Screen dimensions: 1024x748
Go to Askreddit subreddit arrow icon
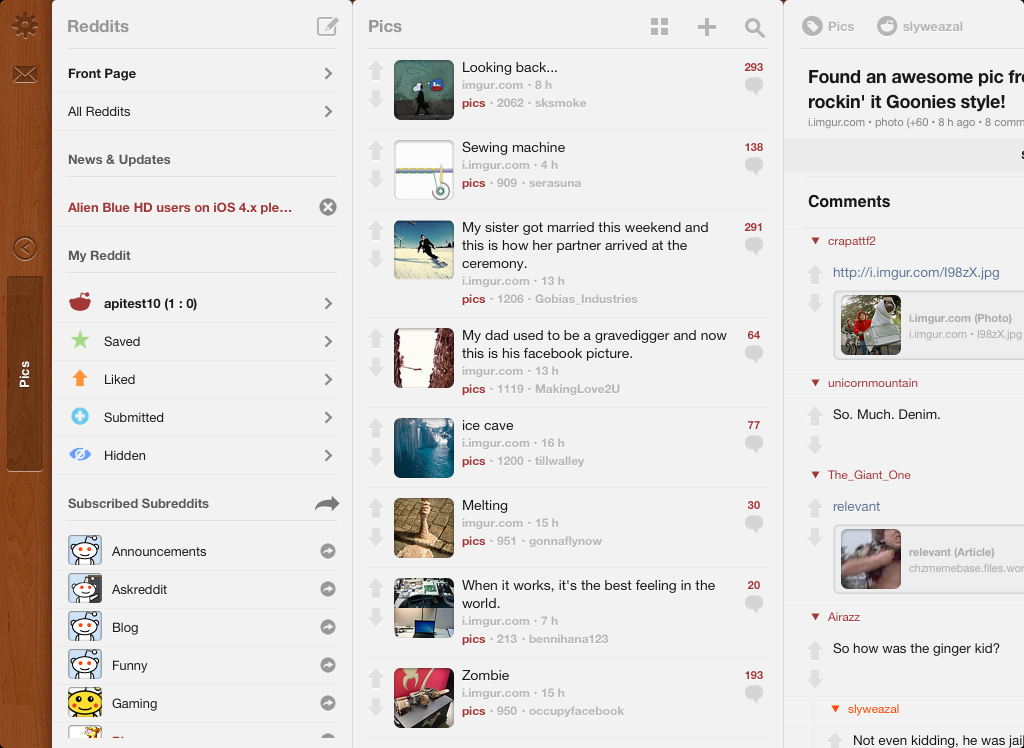[328, 589]
